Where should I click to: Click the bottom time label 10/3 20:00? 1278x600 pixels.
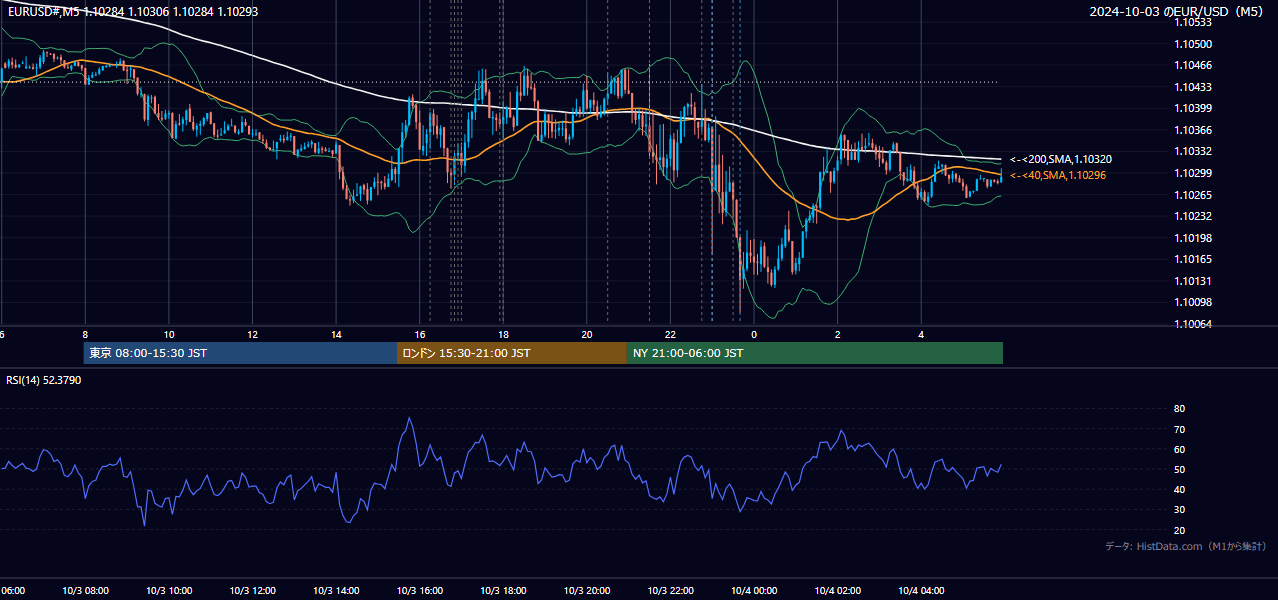tap(587, 591)
